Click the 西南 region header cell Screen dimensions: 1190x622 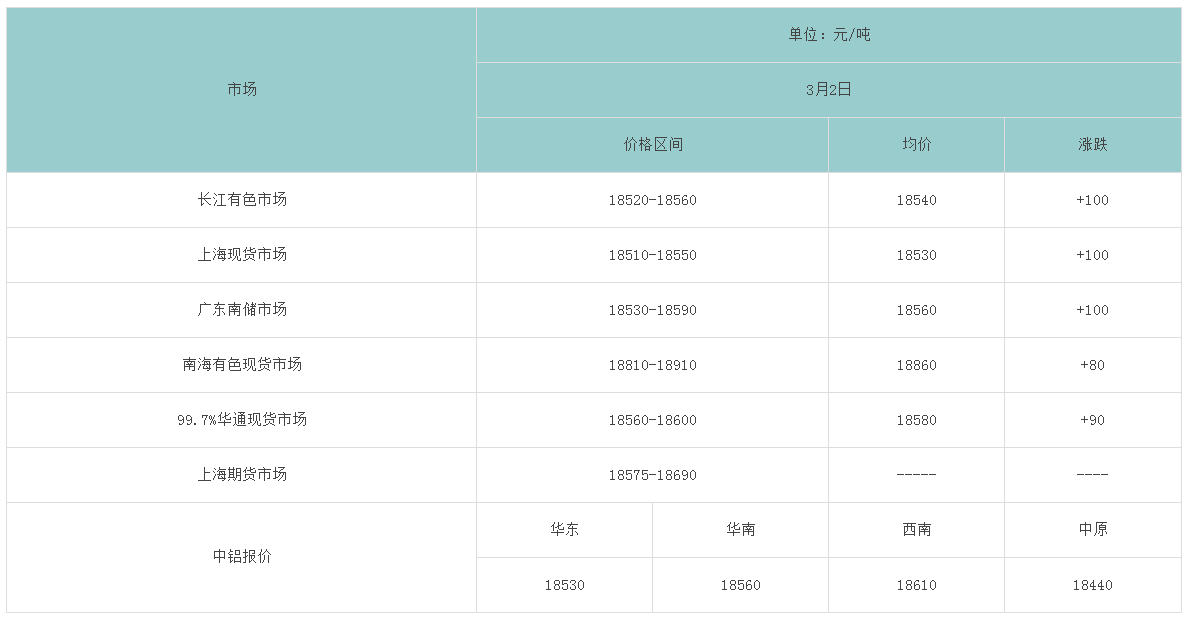[916, 530]
